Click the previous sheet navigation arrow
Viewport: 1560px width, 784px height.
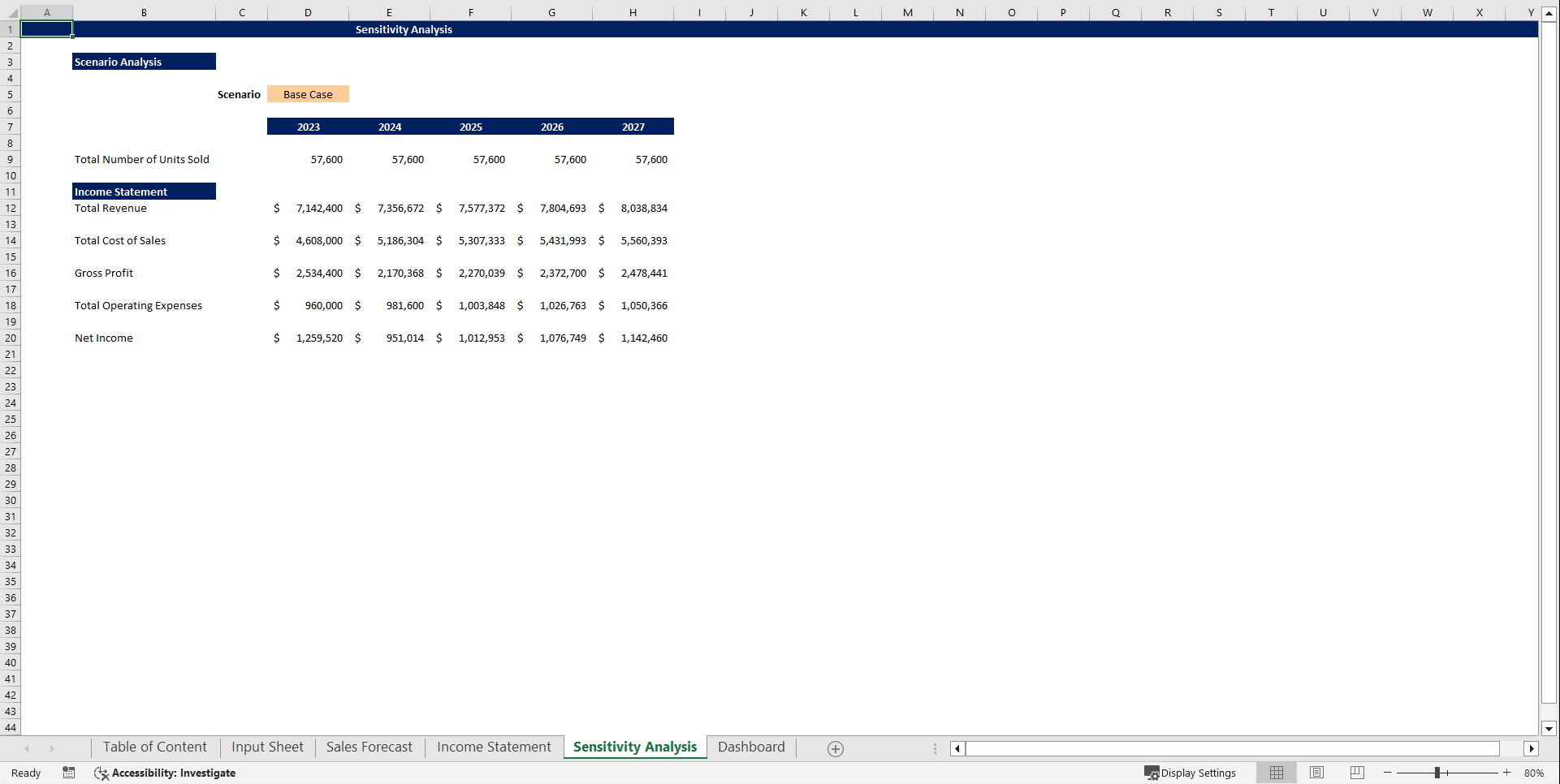27,748
